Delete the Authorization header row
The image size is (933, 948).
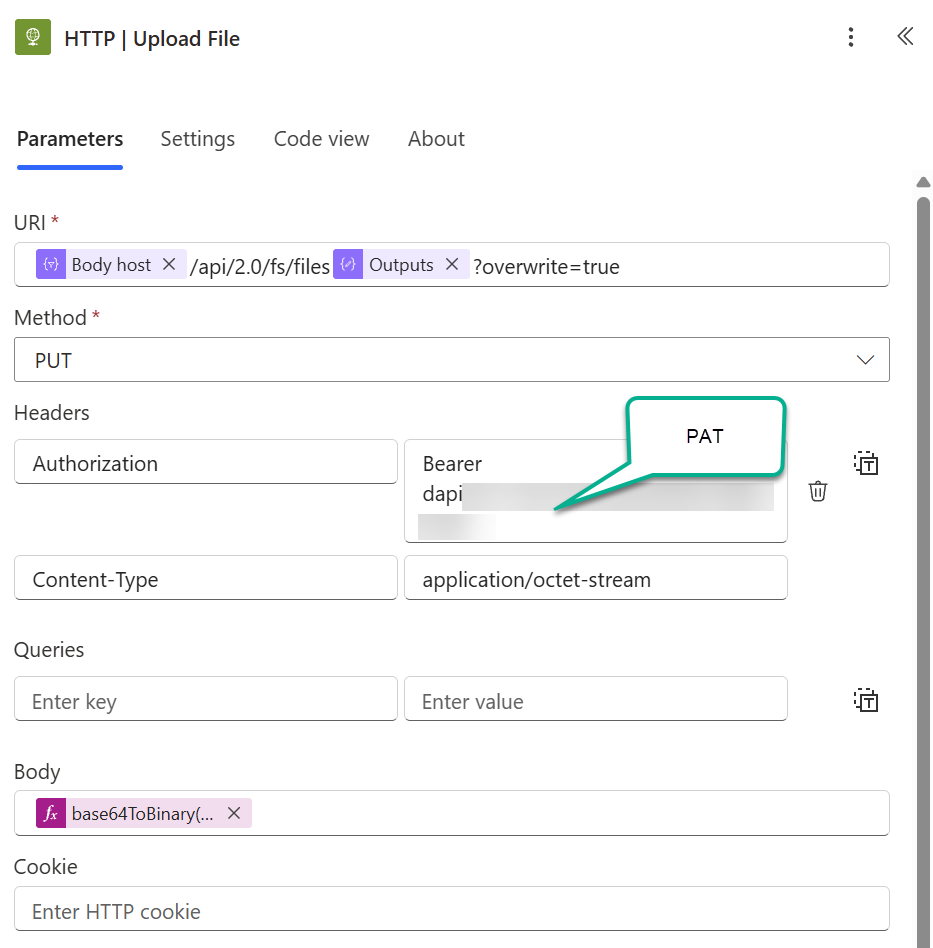[818, 491]
